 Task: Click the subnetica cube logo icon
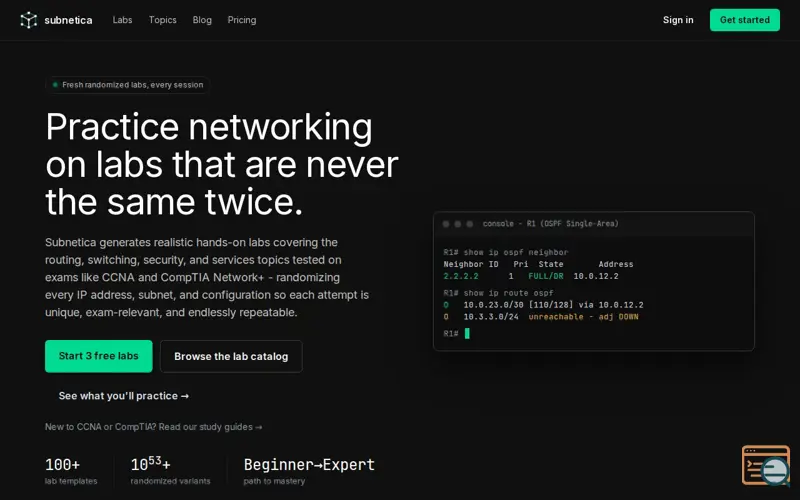[x=29, y=20]
